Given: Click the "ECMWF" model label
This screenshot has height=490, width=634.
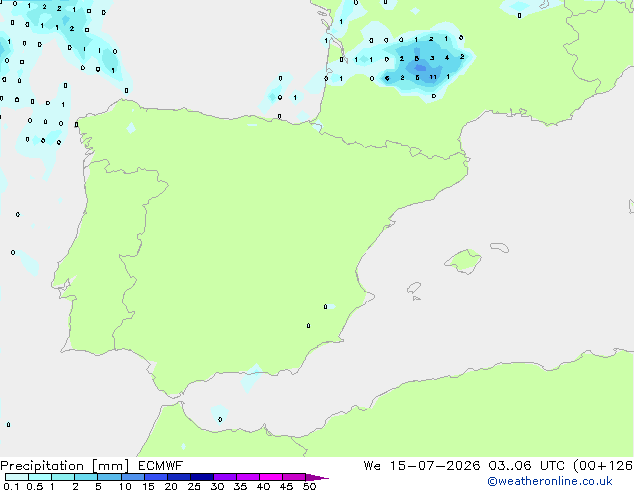Looking at the screenshot, I should (x=160, y=466).
